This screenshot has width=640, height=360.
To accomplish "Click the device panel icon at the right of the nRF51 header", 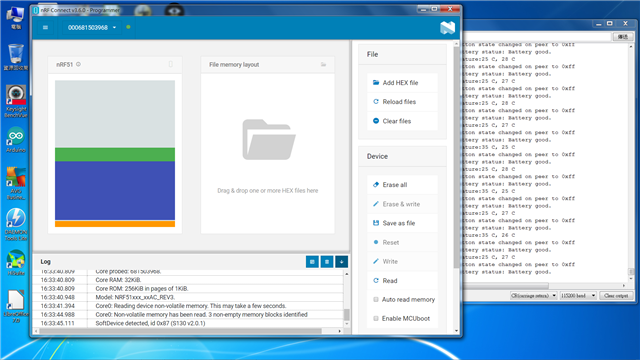I will [171, 64].
